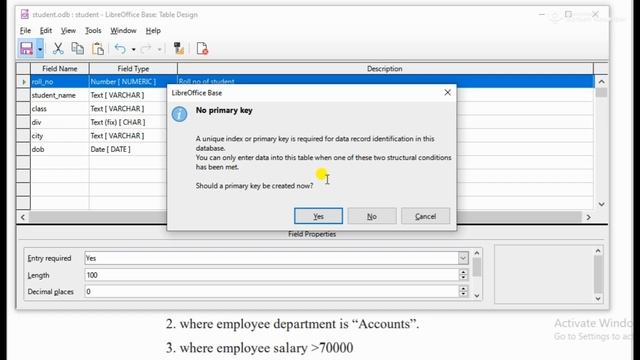Image resolution: width=640 pixels, height=360 pixels.
Task: Click the Description column header
Action: pos(385,69)
